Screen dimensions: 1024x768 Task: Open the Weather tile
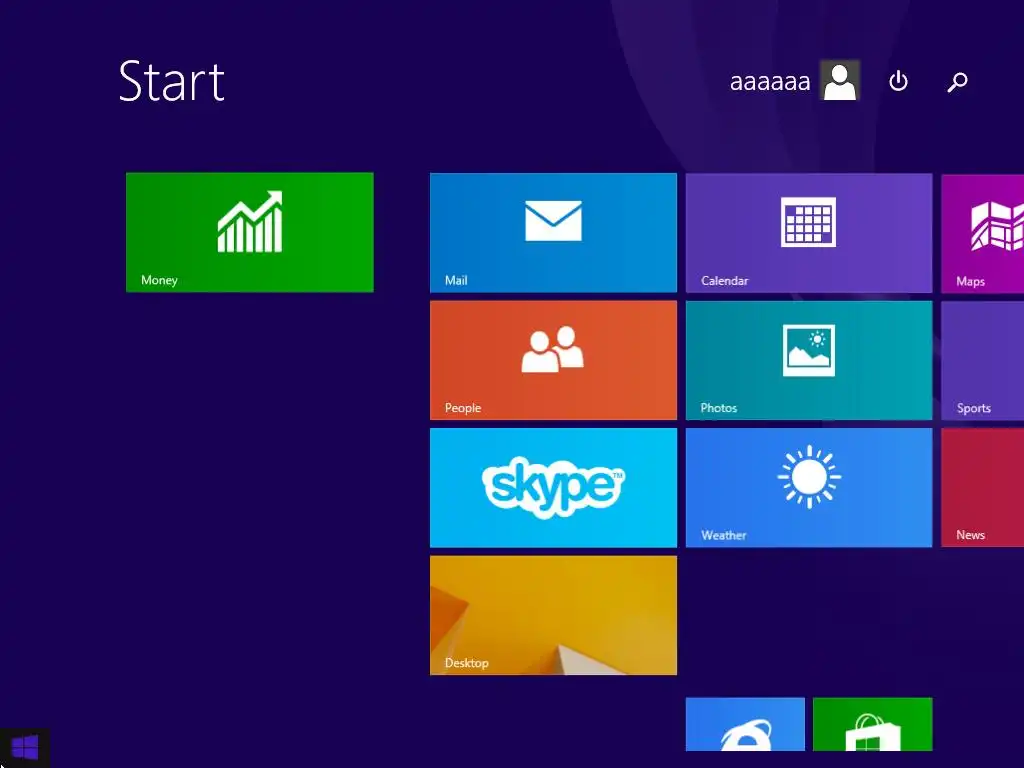pos(808,487)
